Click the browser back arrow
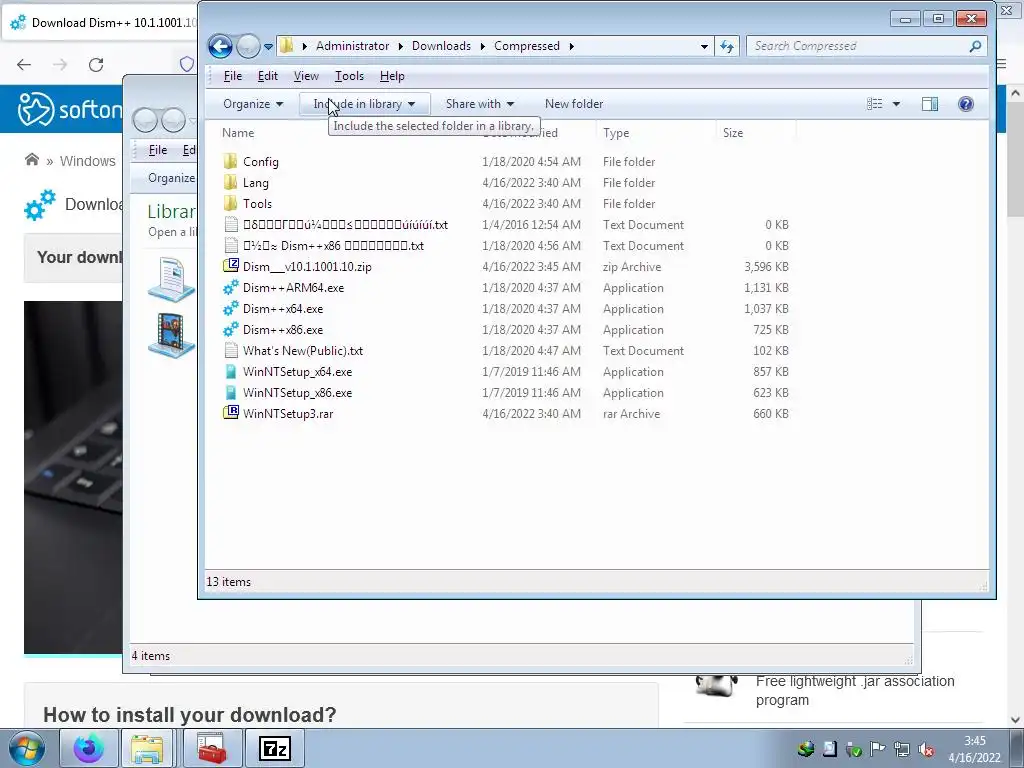Viewport: 1024px width, 768px height. (24, 65)
